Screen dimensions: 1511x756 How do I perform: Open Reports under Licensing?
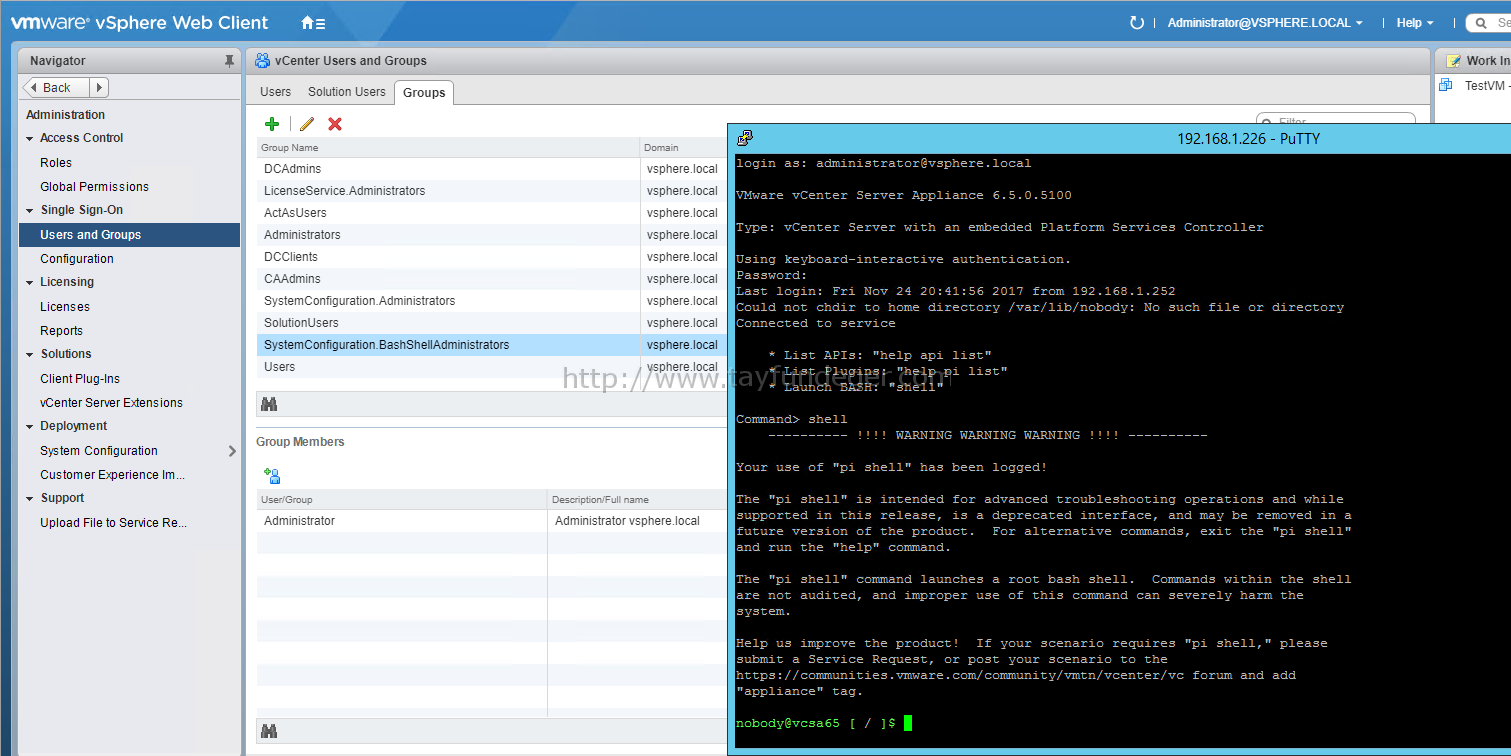pyautogui.click(x=61, y=331)
